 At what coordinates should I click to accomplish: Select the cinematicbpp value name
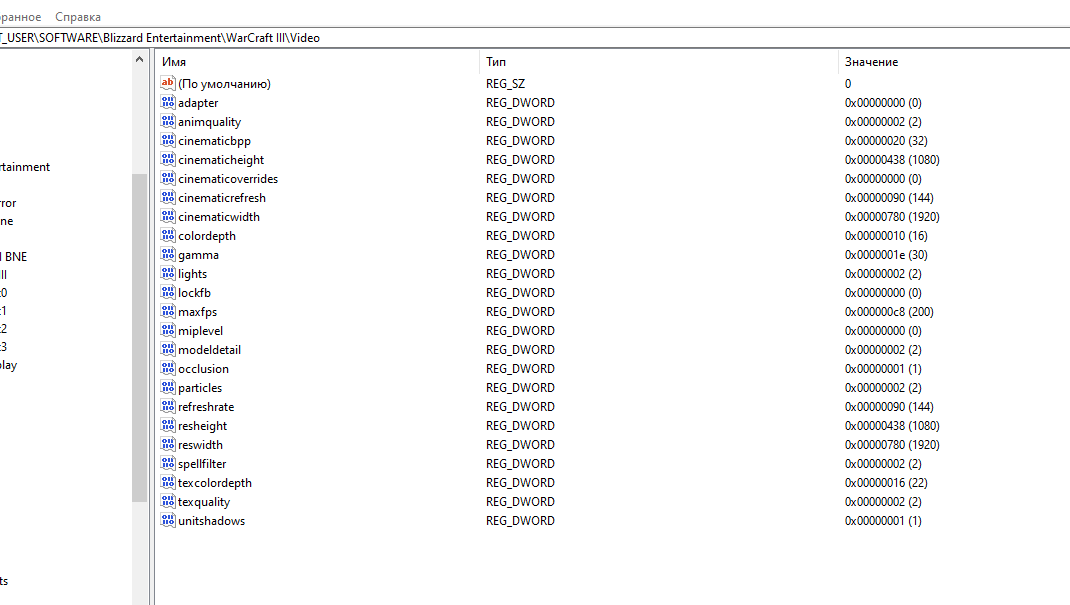point(214,141)
